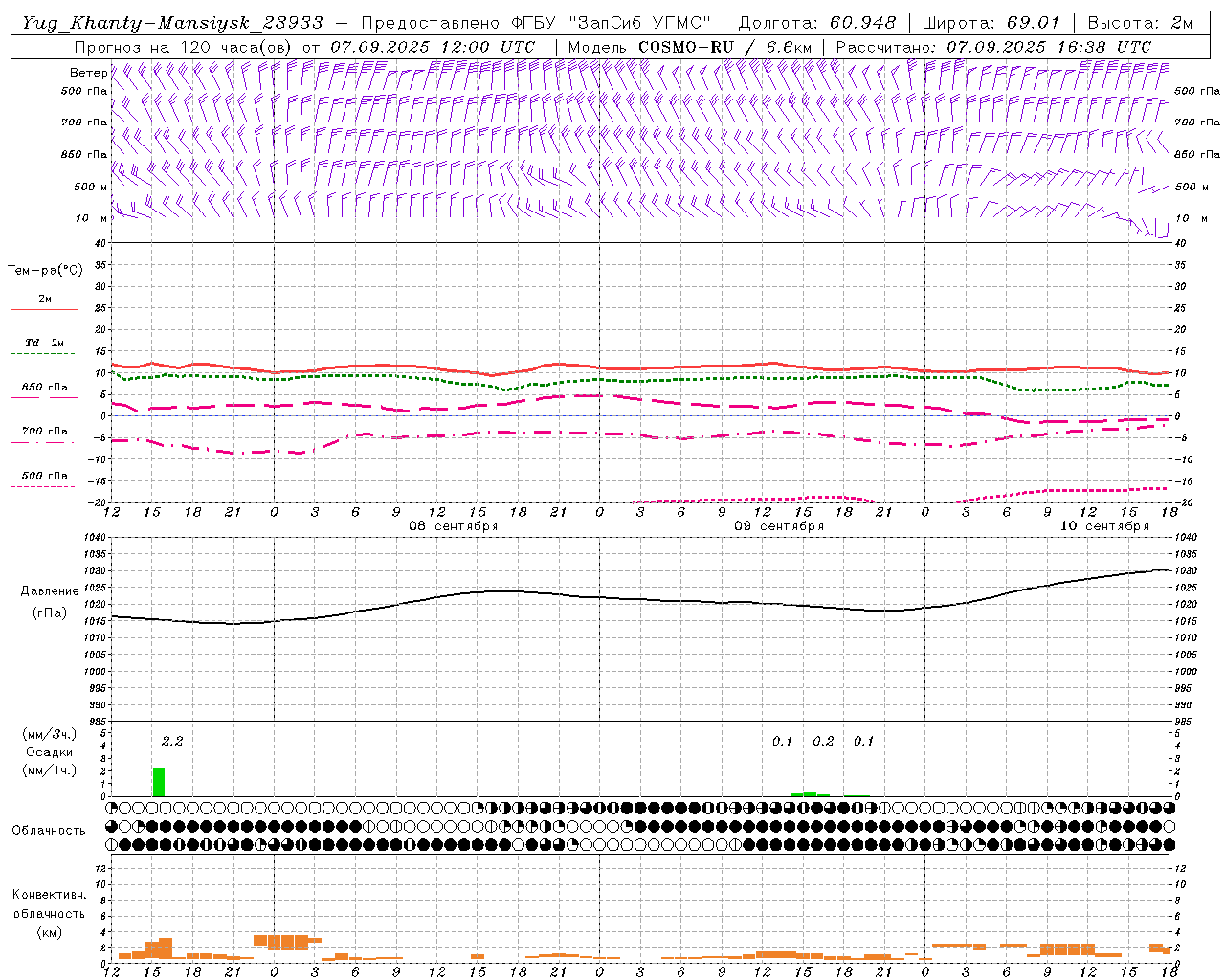Select the text Предоставлено ФГБУ "ЗапСиб УГМС"
Image resolution: width=1225 pixels, height=980 pixels.
tap(536, 23)
